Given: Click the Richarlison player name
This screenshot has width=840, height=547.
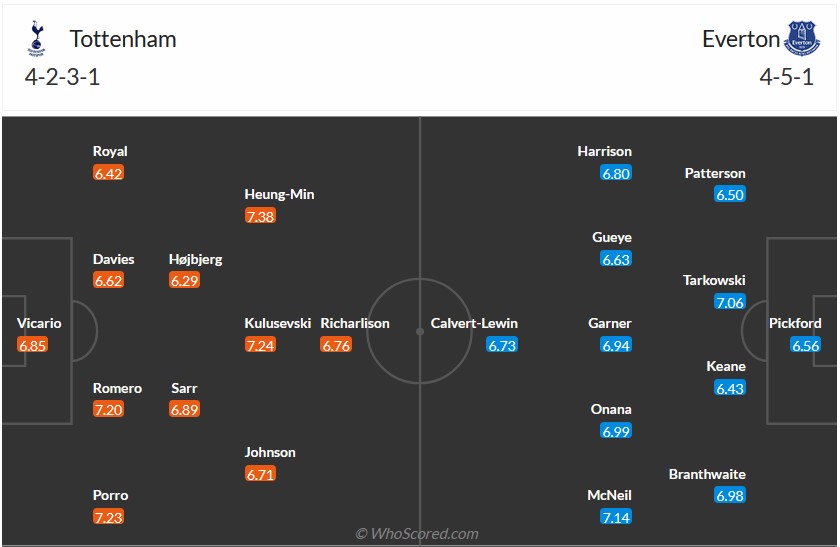Looking at the screenshot, I should tap(355, 323).
